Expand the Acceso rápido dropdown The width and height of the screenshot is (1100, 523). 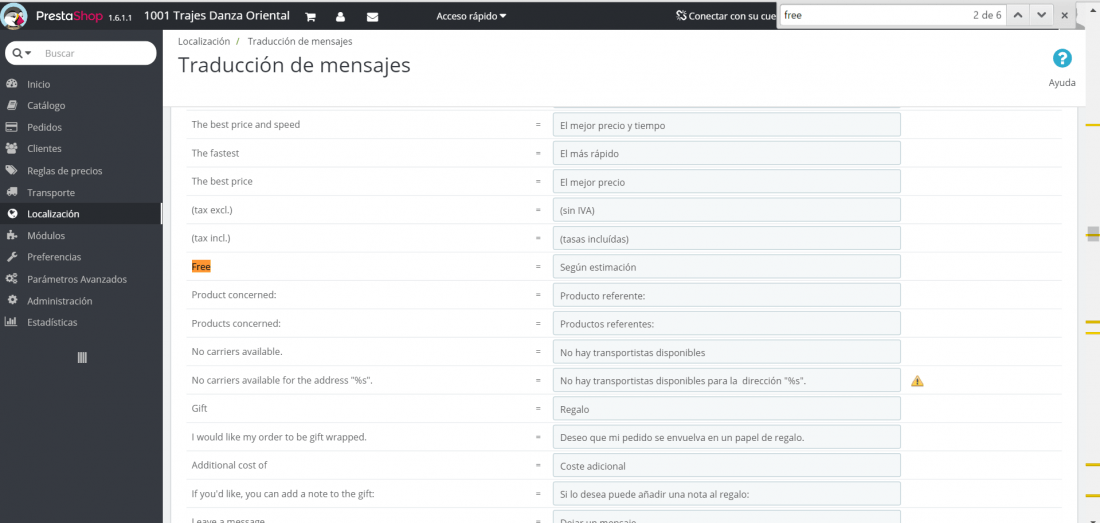pos(471,15)
